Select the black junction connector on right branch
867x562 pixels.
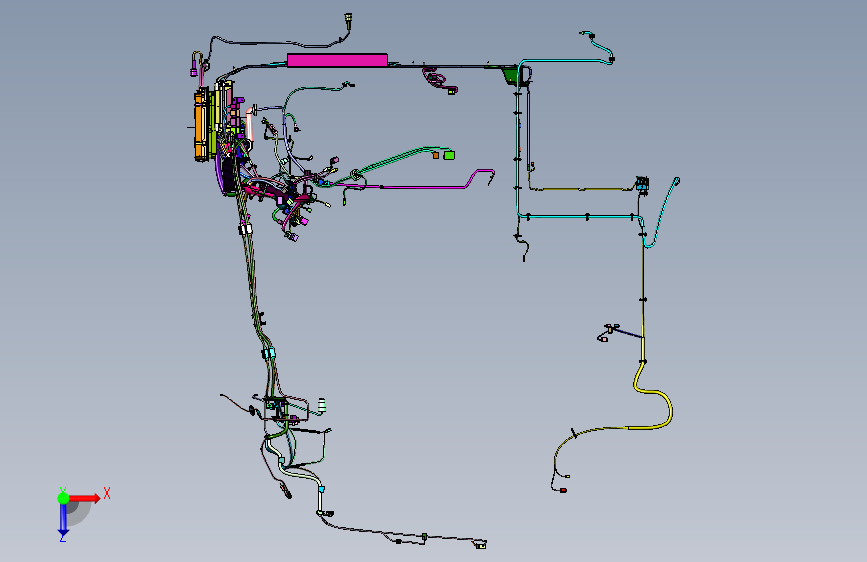pyautogui.click(x=642, y=183)
